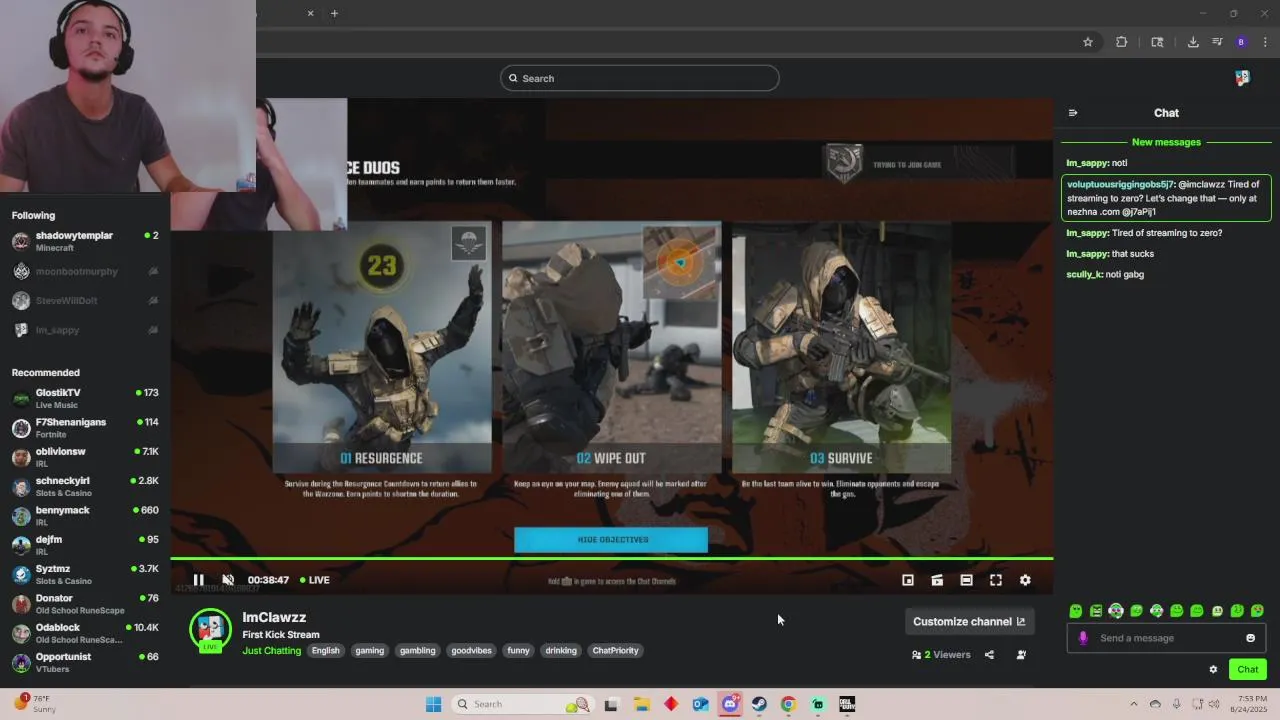Open Chrome three-dot menu

1265,42
